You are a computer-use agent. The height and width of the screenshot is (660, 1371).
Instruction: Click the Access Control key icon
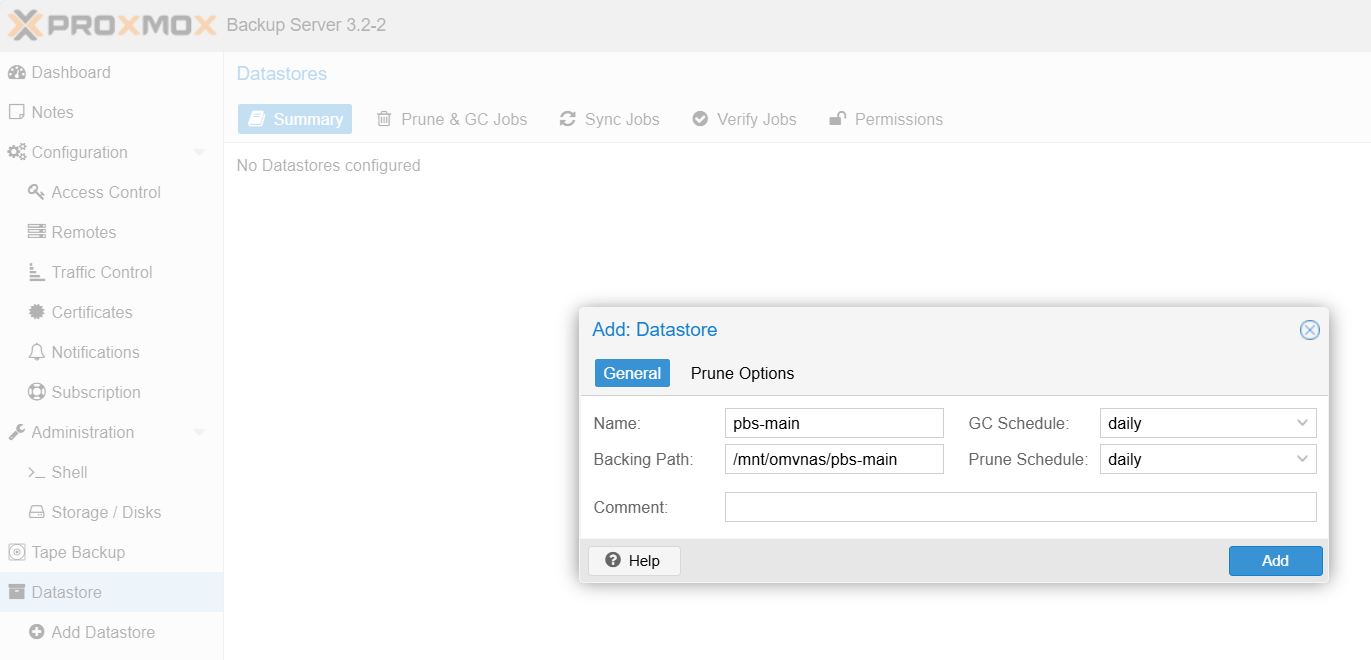36,192
